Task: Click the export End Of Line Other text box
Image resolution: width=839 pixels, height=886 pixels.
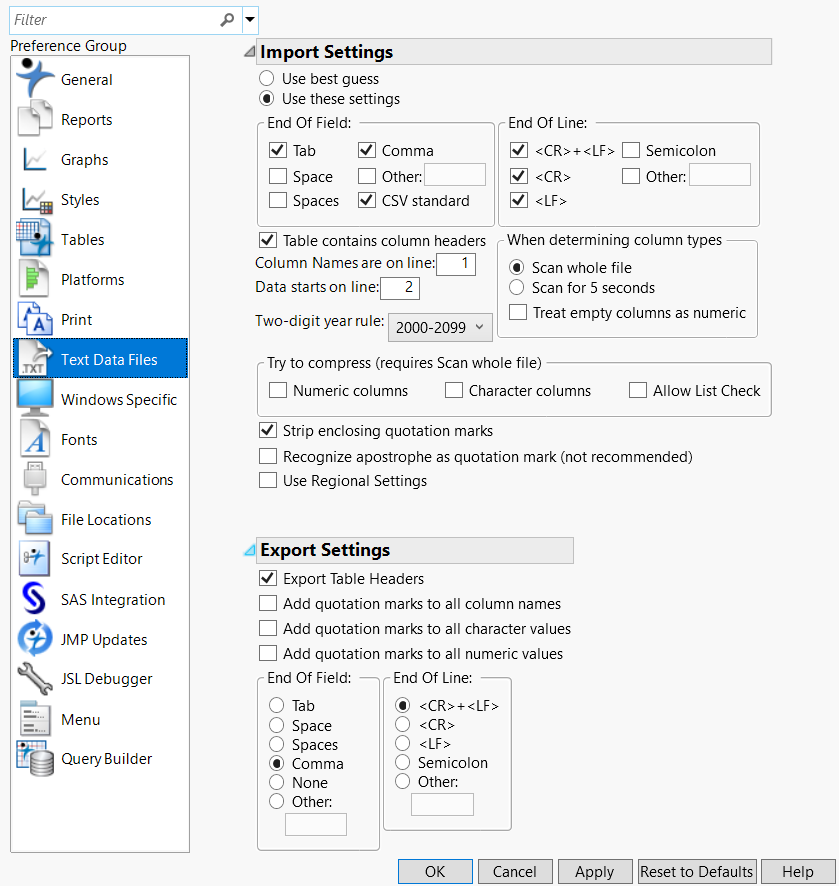Action: 442,804
